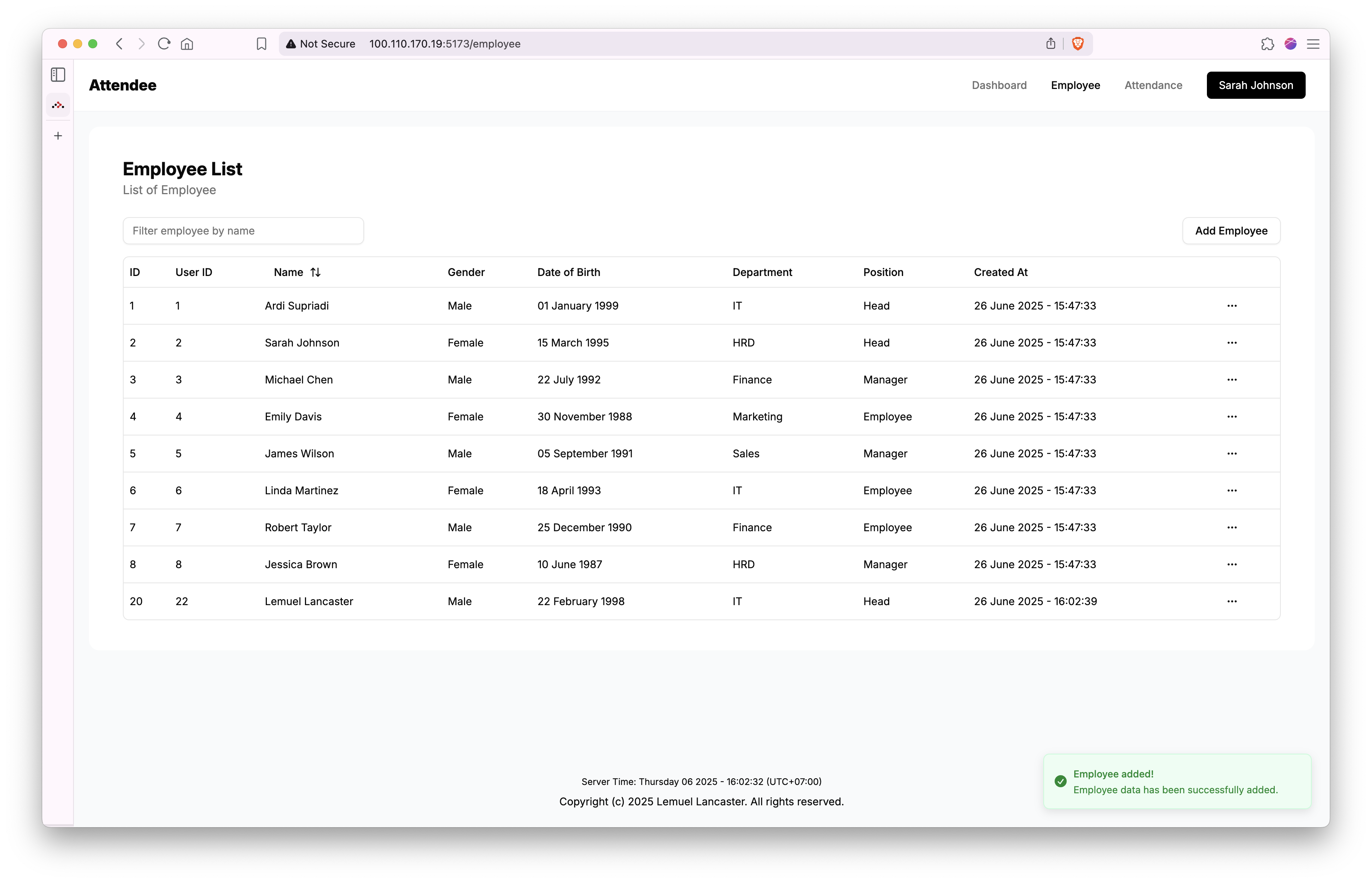Viewport: 1372px width, 883px height.
Task: Click the Department column header
Action: pos(762,272)
